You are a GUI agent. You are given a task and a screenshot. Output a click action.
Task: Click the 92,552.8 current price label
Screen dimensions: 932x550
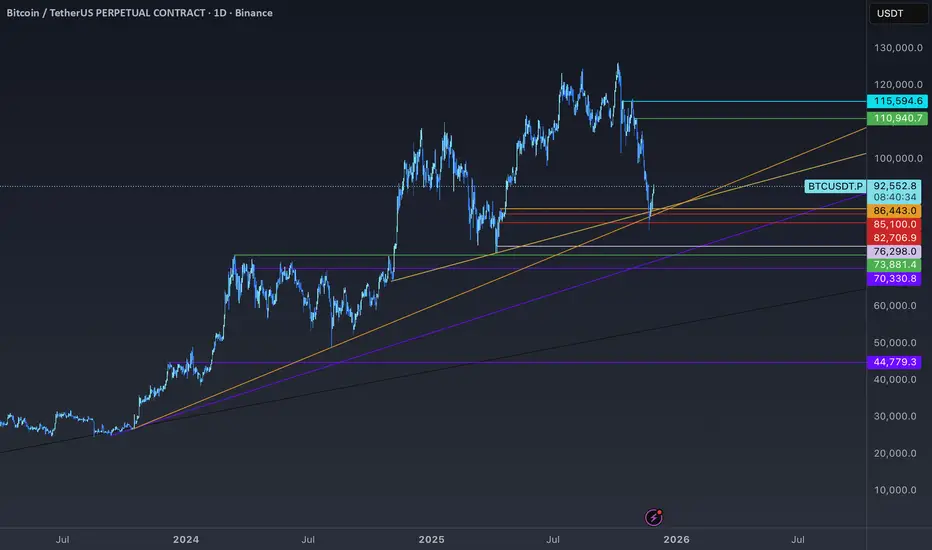[895, 186]
